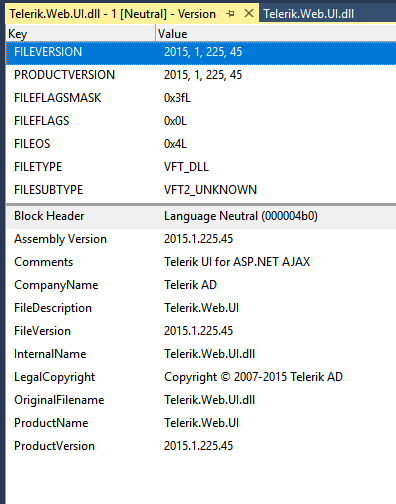396x504 pixels.
Task: Click the Block Header row
Action: point(201,216)
